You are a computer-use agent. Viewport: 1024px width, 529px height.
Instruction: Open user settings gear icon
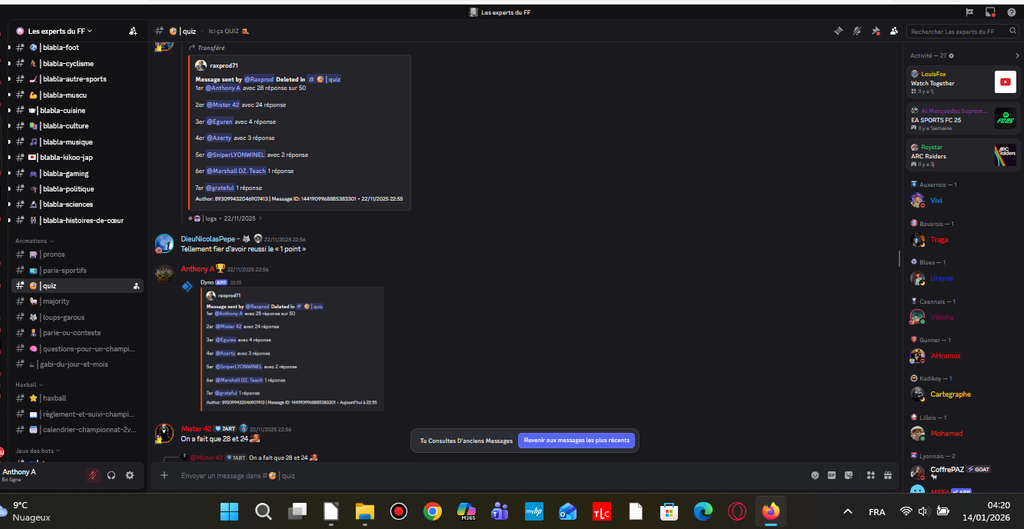click(129, 475)
